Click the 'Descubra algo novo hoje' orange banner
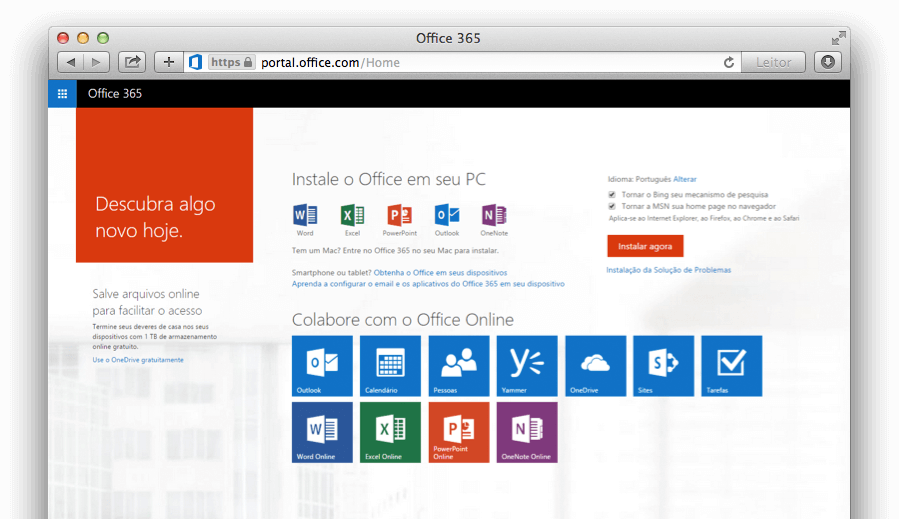 pyautogui.click(x=165, y=185)
